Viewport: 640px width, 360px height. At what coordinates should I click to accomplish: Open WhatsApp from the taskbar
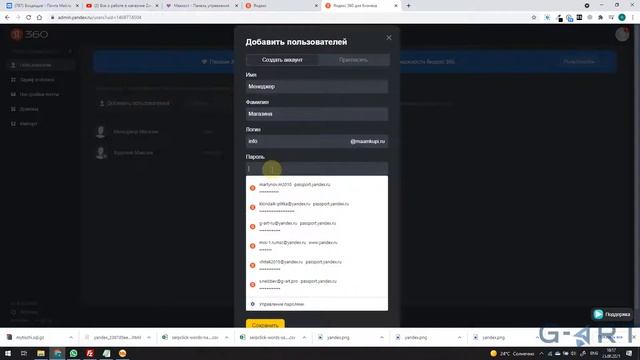coord(73,353)
